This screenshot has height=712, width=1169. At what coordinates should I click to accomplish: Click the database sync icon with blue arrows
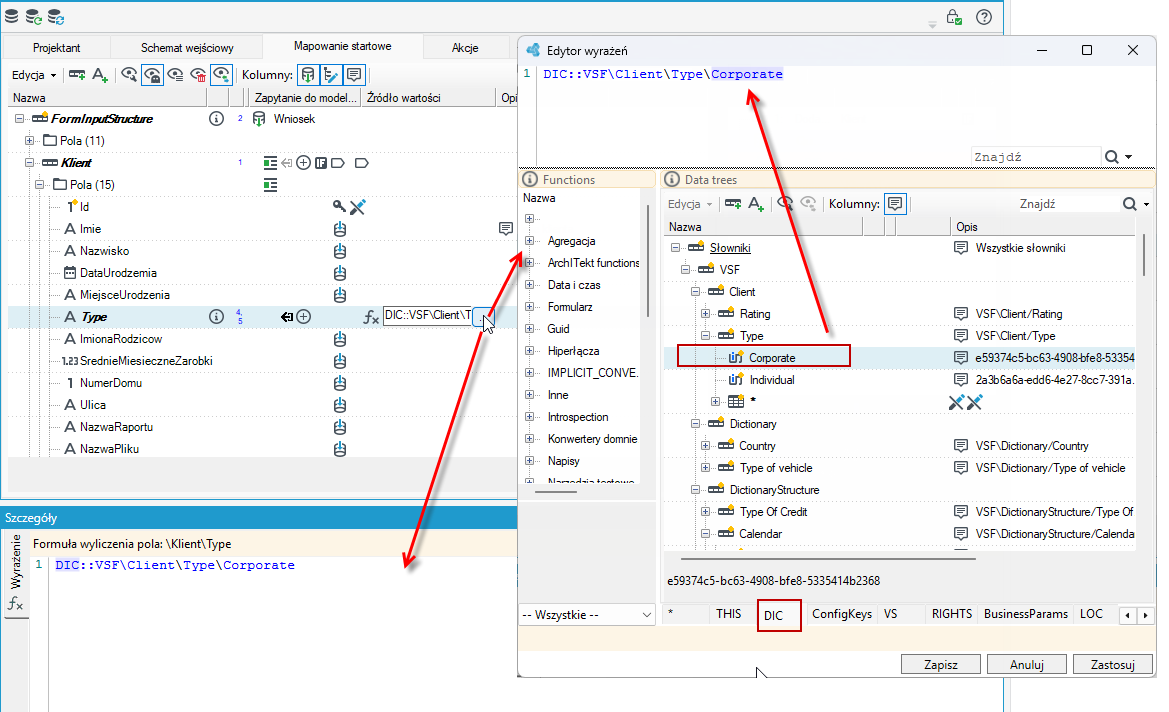[56, 16]
